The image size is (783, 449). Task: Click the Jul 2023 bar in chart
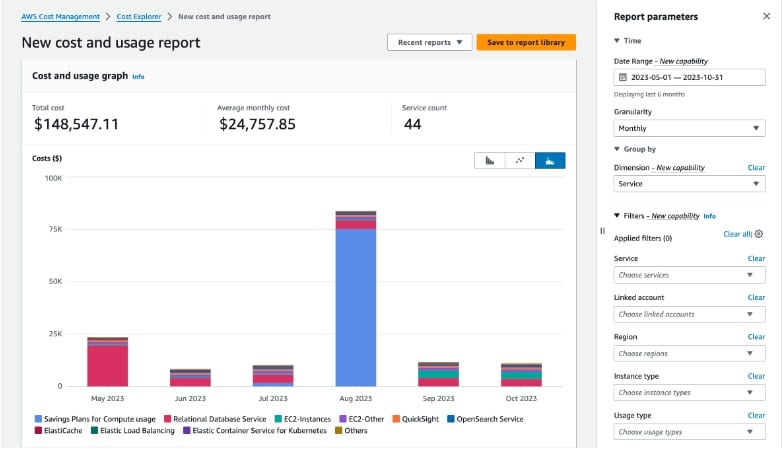pos(273,376)
